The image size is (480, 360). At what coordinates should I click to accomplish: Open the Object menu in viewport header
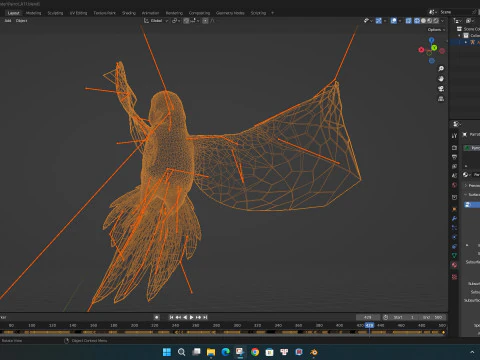tap(22, 21)
